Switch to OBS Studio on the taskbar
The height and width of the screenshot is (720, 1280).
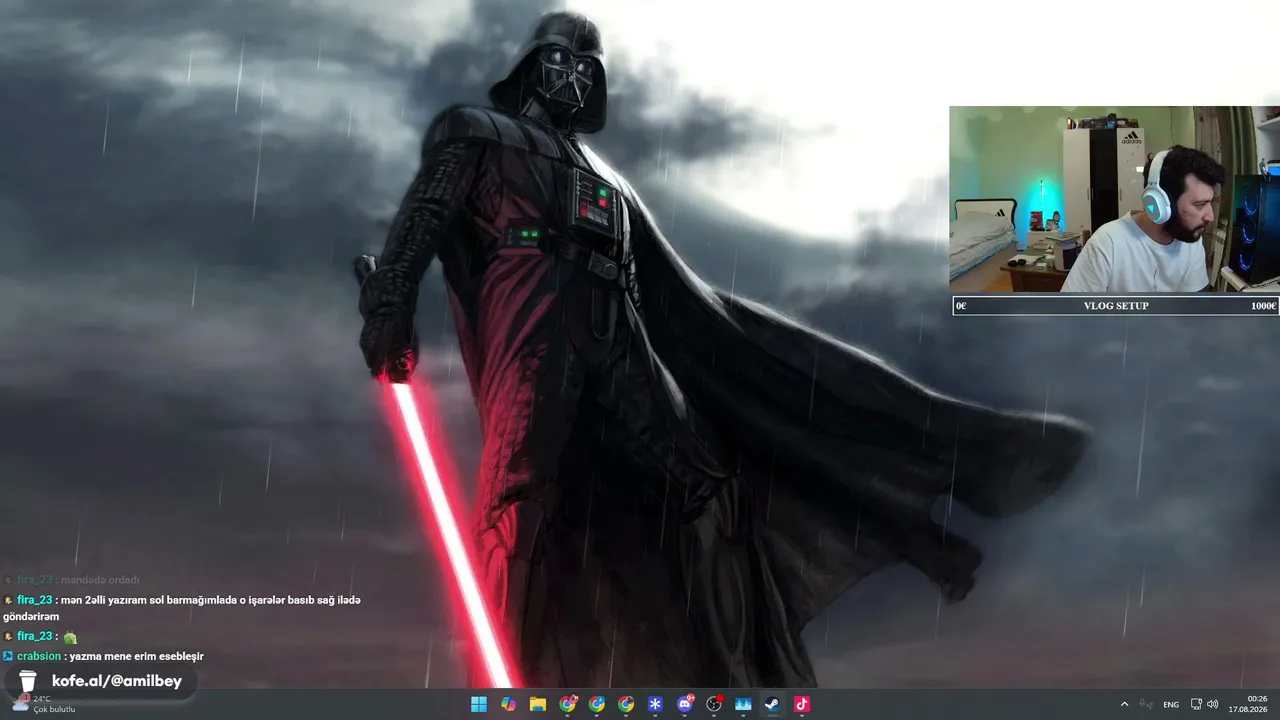click(x=714, y=704)
